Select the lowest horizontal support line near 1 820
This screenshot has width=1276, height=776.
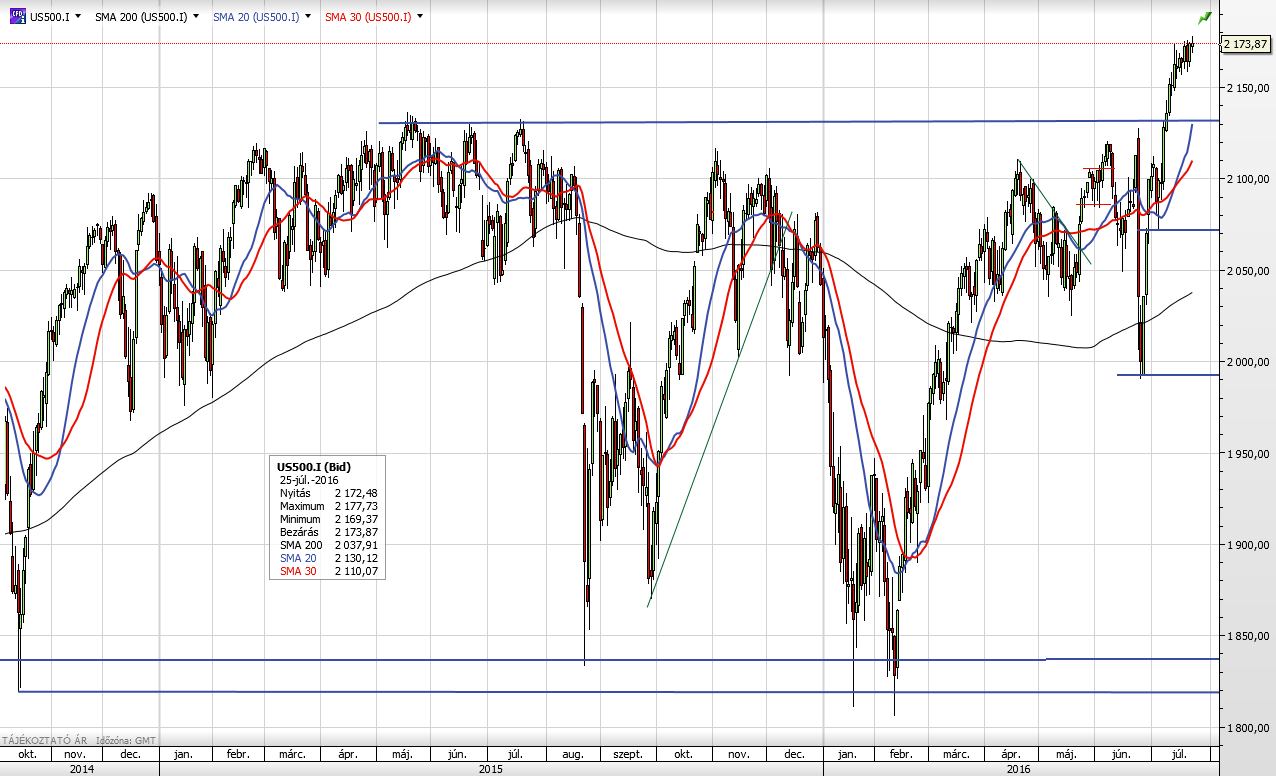[x=620, y=692]
